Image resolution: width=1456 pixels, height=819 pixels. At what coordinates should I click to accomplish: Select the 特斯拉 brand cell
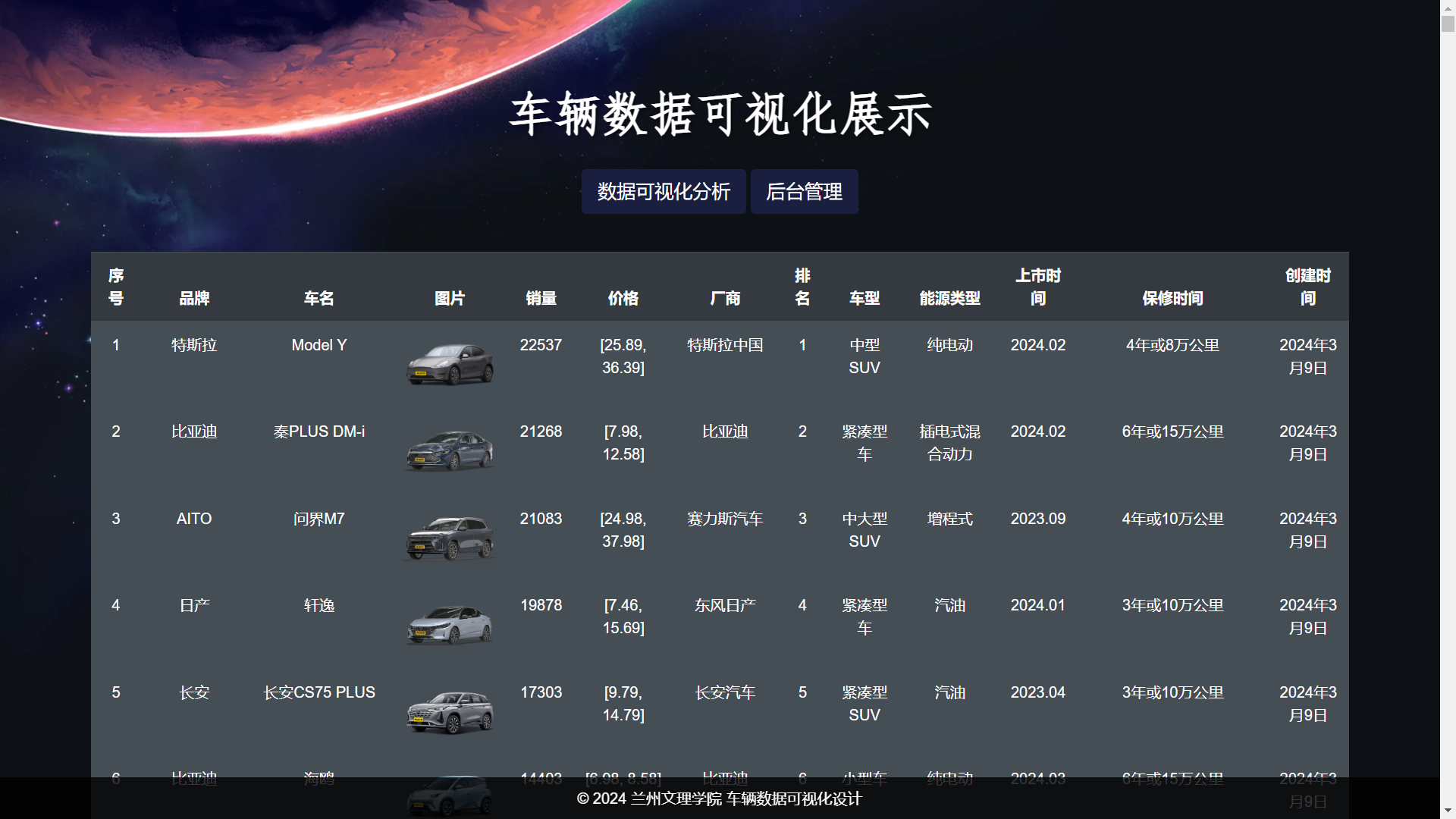194,345
